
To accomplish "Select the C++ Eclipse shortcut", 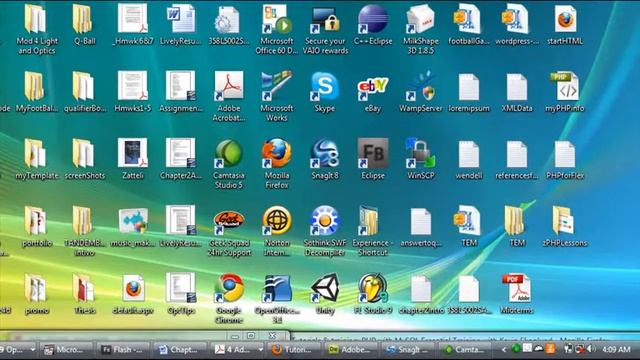I will [x=373, y=19].
